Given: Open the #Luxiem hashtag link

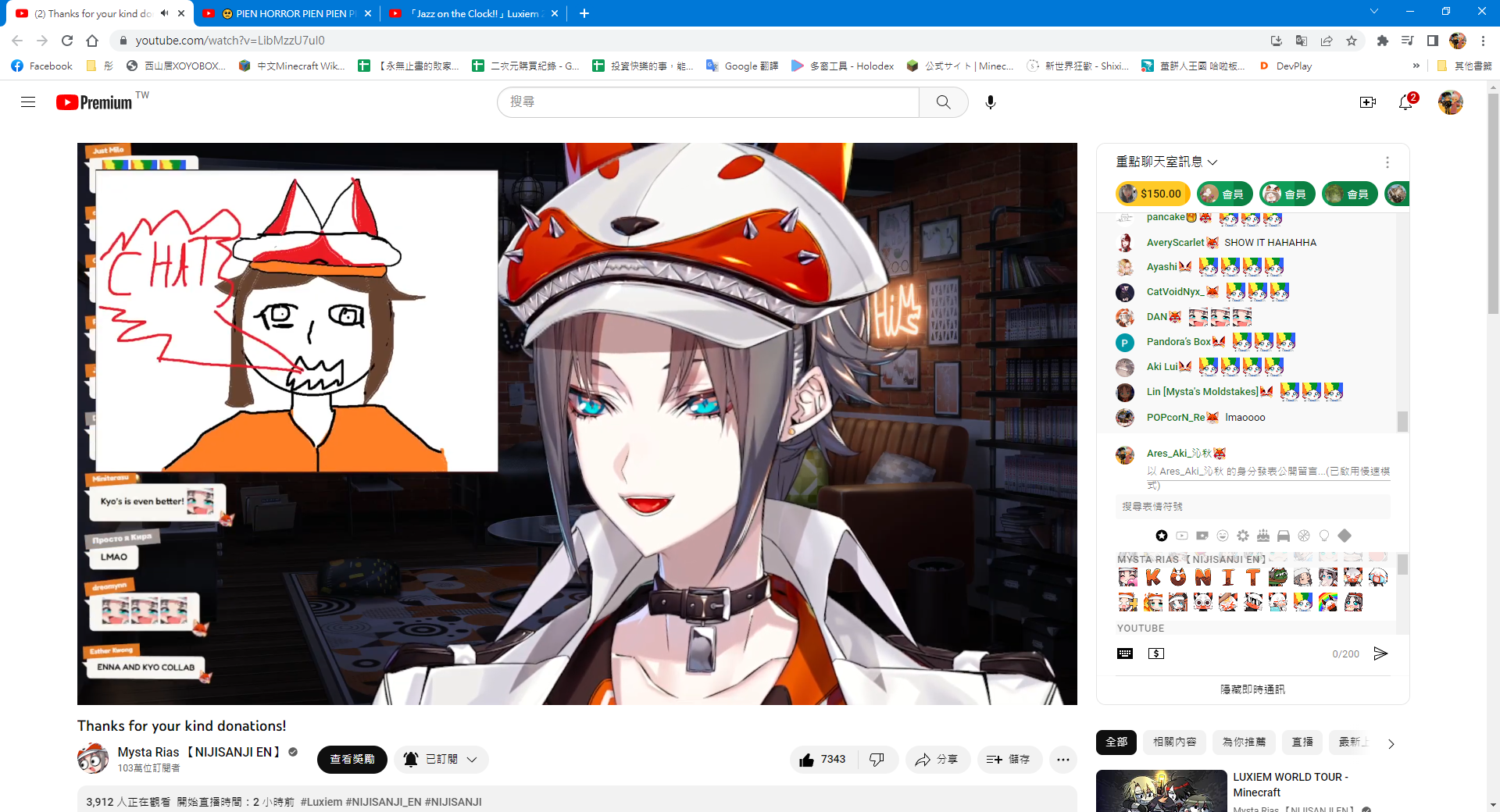Looking at the screenshot, I should coord(321,802).
